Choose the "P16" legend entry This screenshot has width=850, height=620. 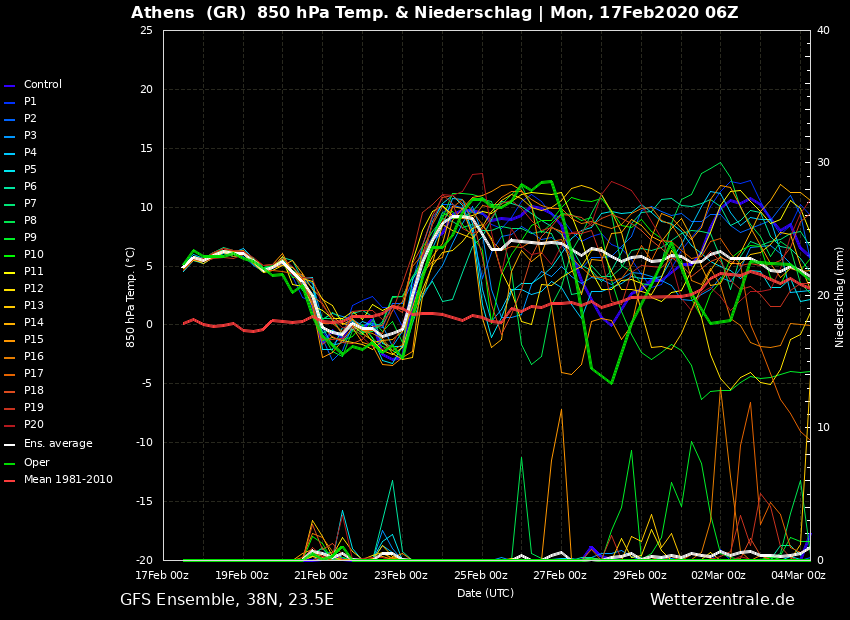point(34,357)
